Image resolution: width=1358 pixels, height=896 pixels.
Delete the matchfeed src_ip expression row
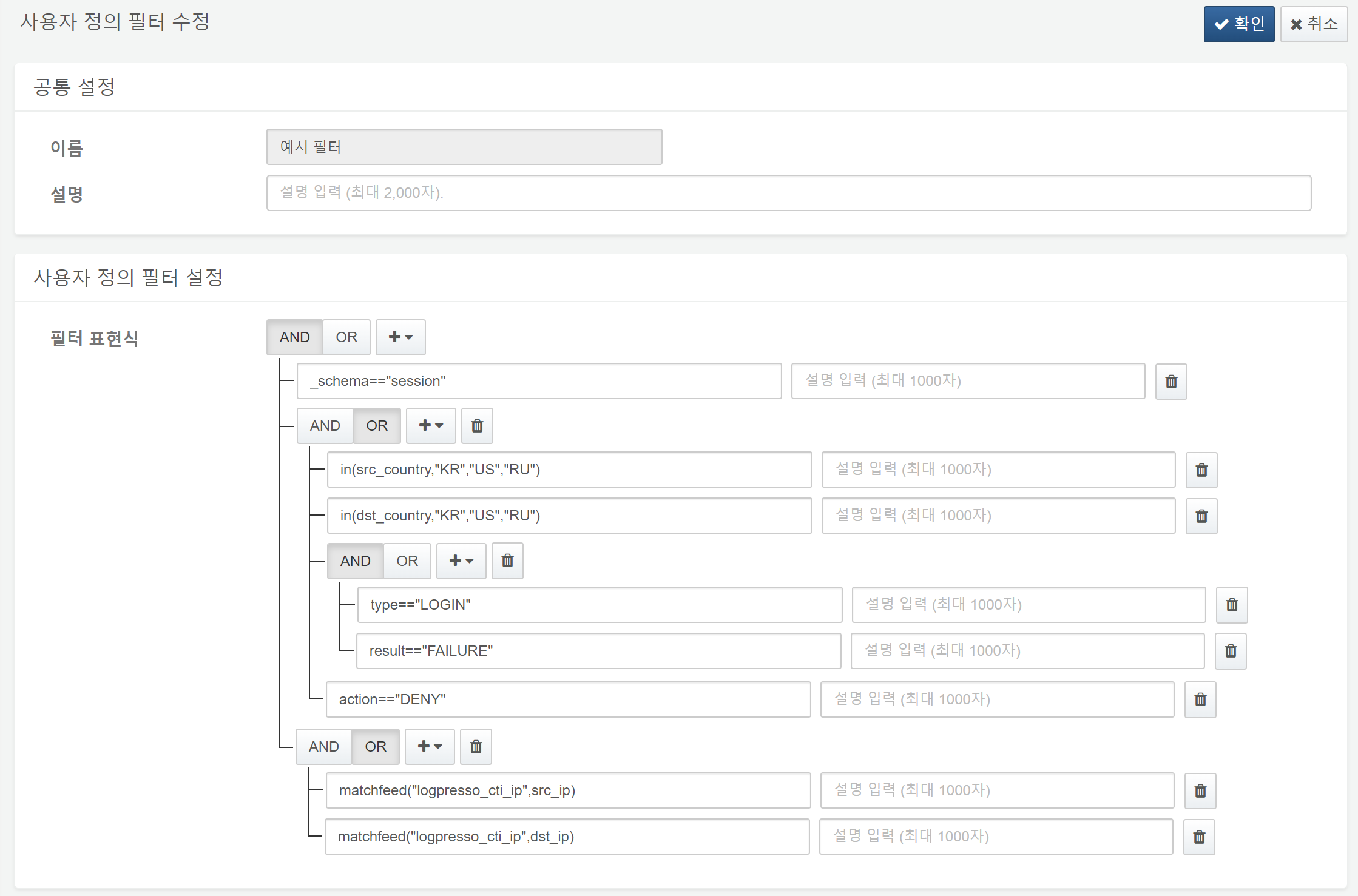coord(1200,791)
